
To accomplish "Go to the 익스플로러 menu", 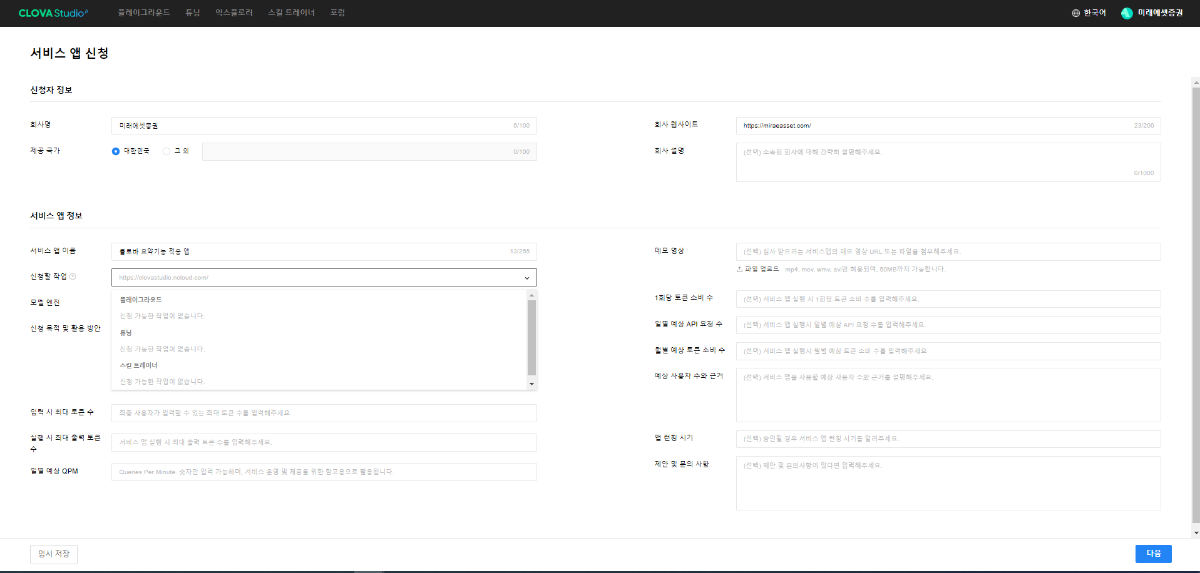I will tap(235, 13).
